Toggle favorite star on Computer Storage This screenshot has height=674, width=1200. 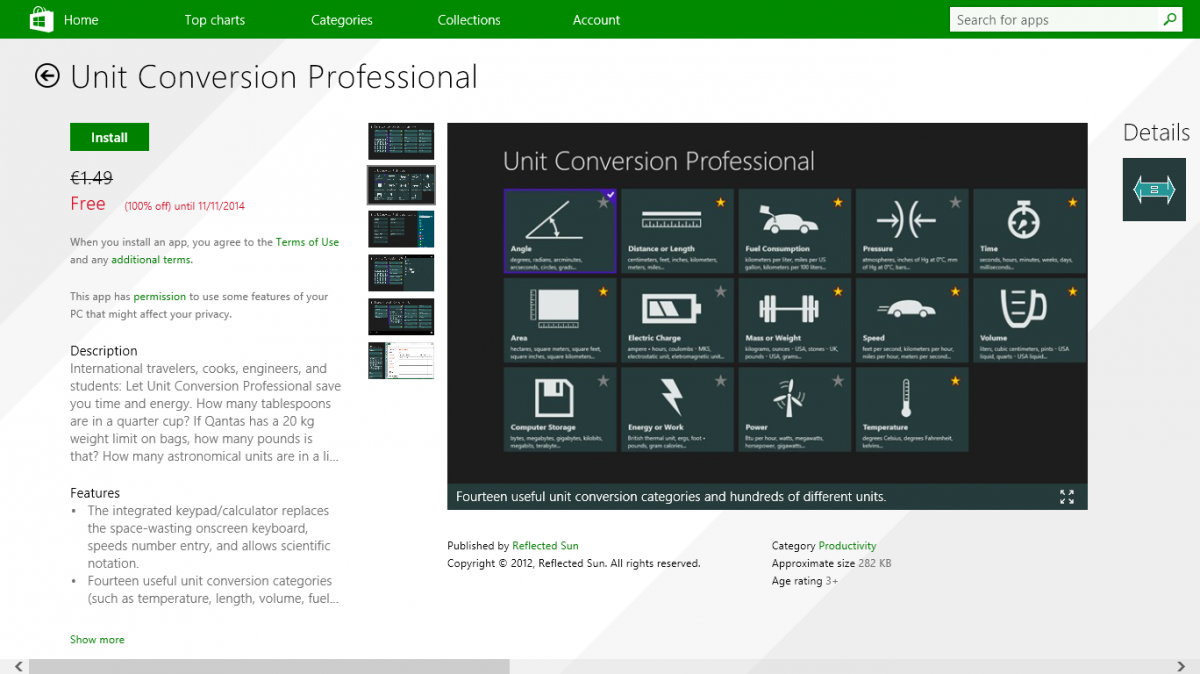[x=603, y=381]
